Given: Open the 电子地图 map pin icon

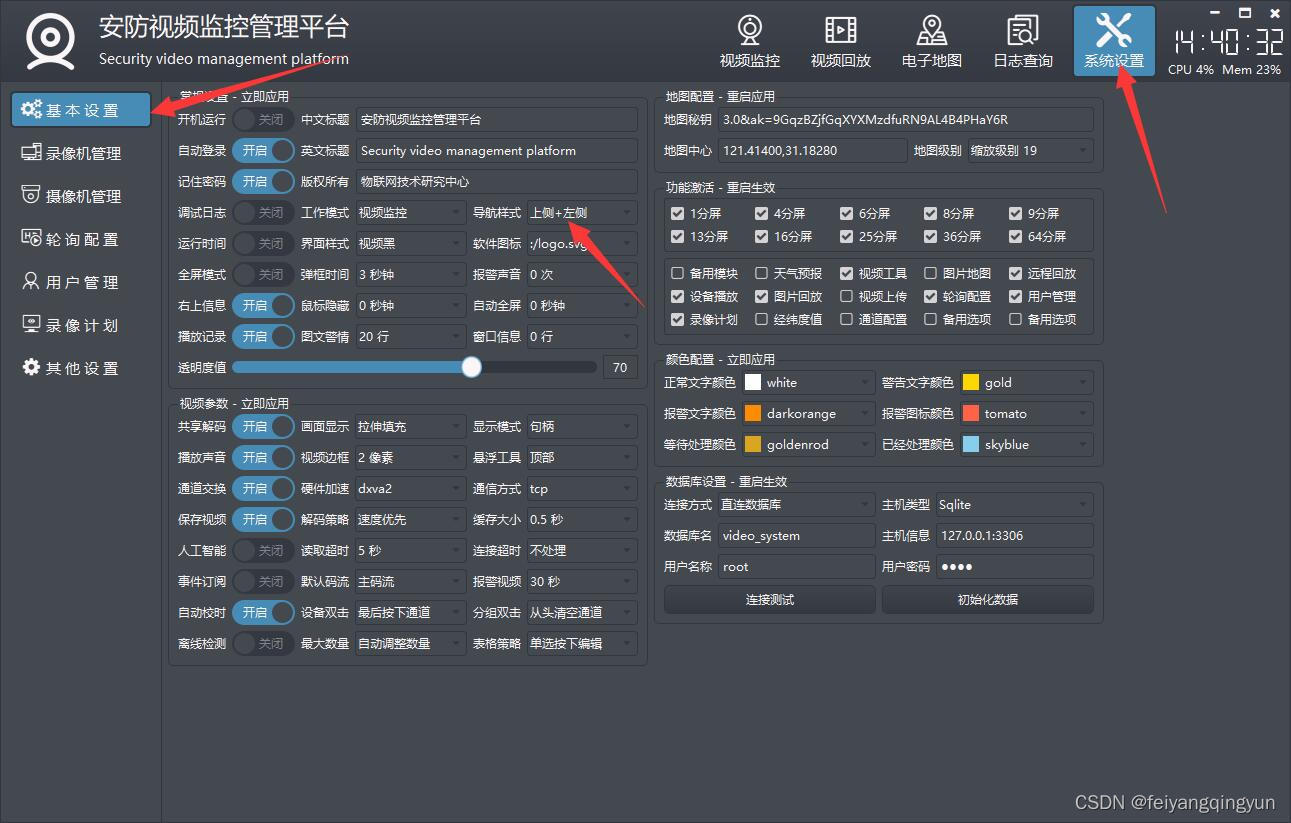Looking at the screenshot, I should (932, 30).
